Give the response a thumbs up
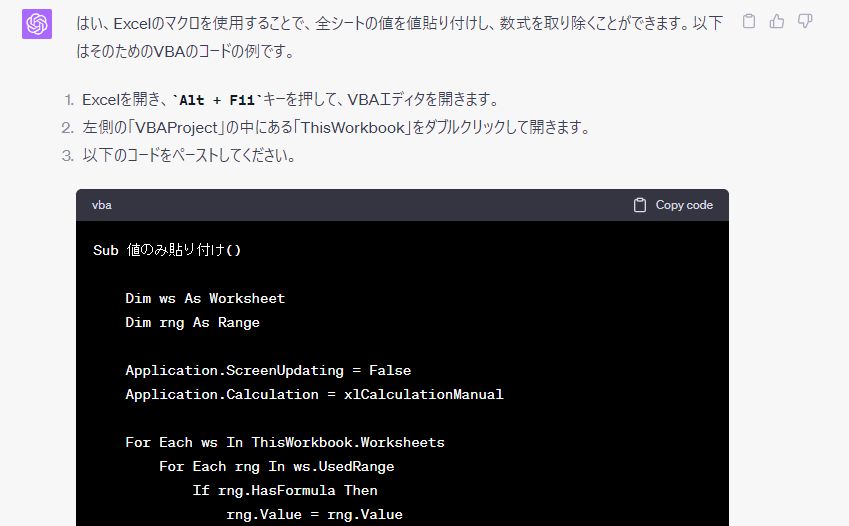This screenshot has width=849, height=526. click(x=777, y=21)
